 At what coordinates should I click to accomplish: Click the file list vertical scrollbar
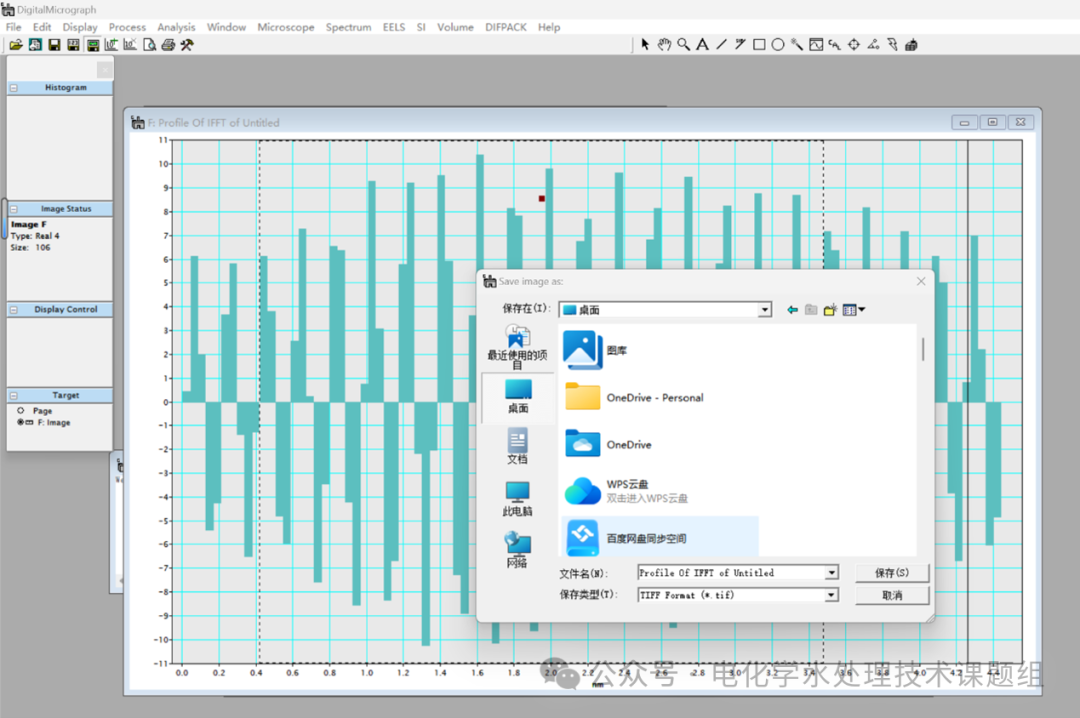tap(922, 349)
